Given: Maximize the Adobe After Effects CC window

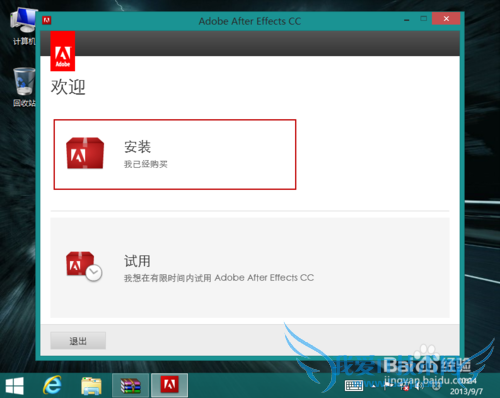Looking at the screenshot, I should [423, 19].
